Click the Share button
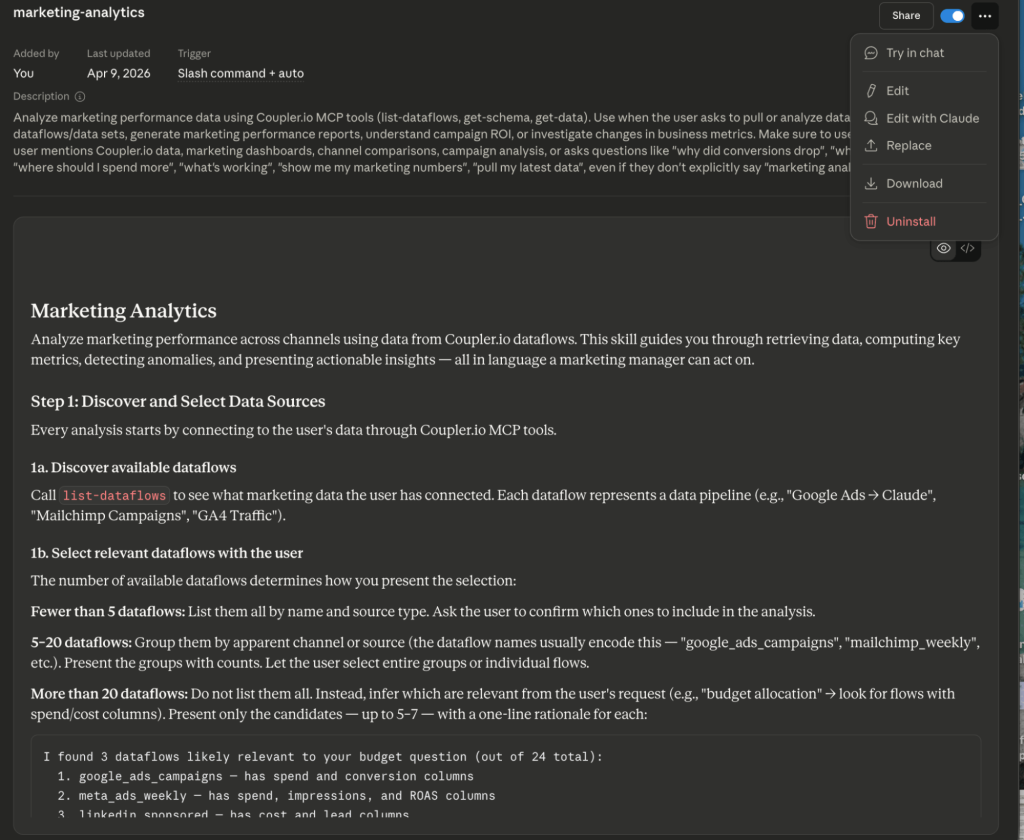This screenshot has width=1024, height=840. click(906, 16)
